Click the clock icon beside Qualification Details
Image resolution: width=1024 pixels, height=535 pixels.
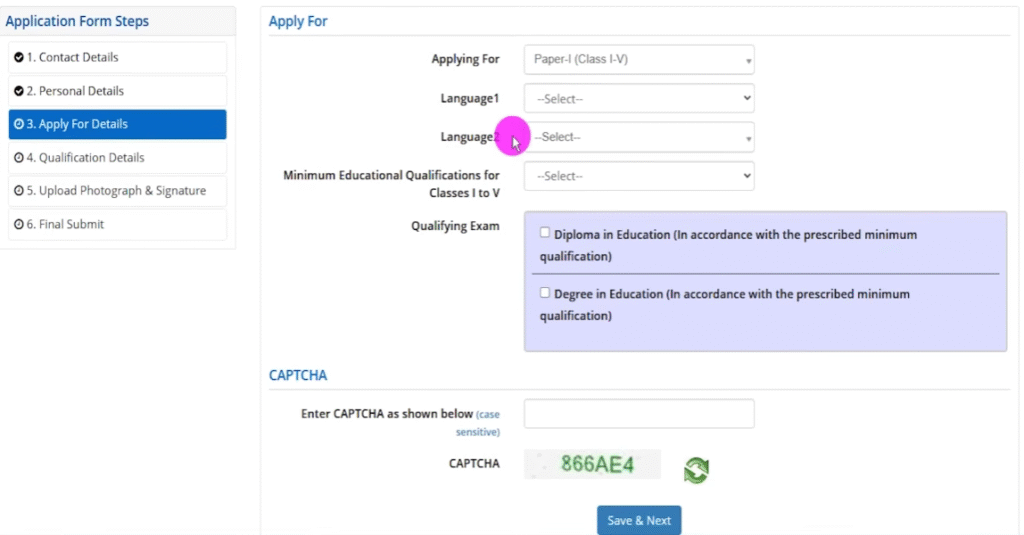point(19,158)
